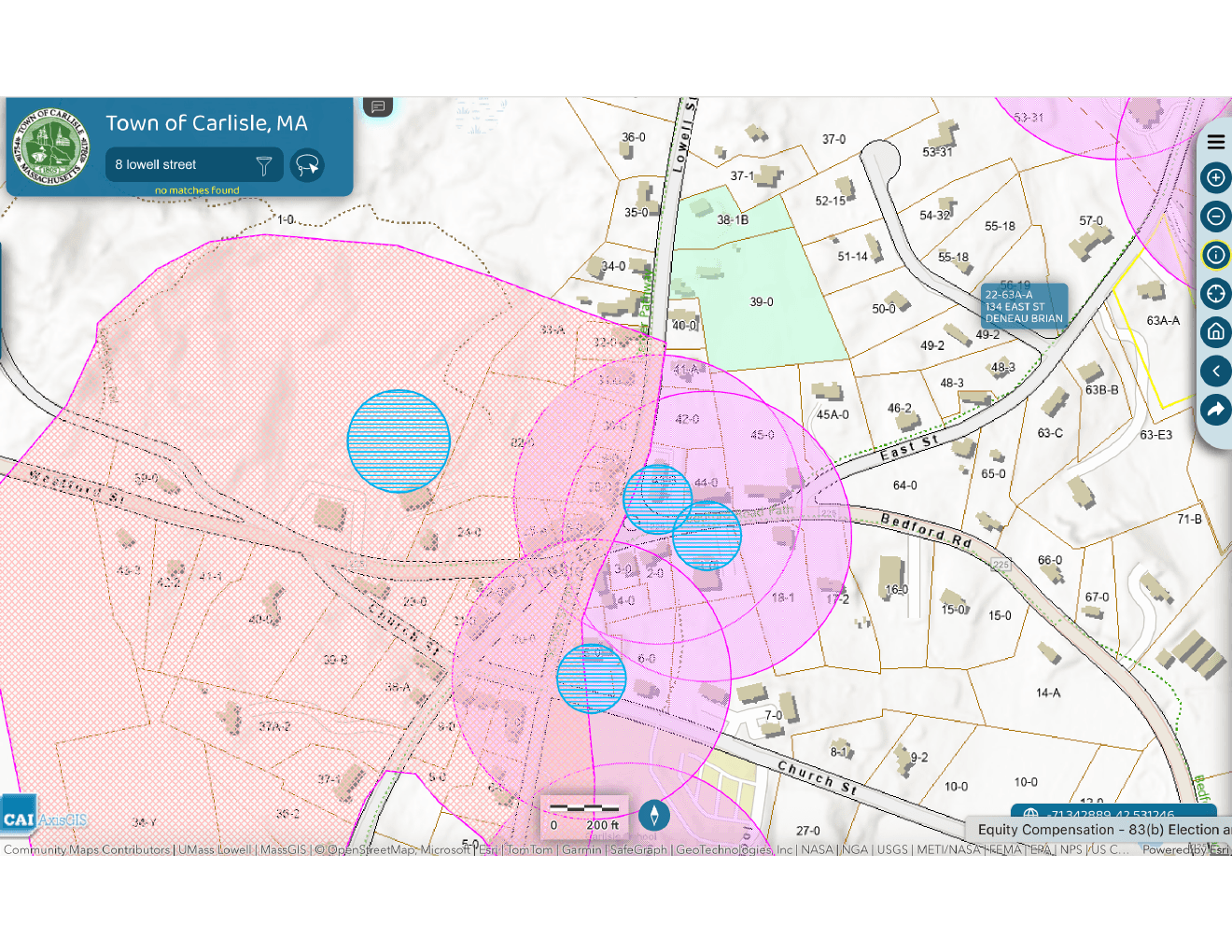Select parcel labeled 64-0
Screen dimensions: 1232x952
[904, 486]
